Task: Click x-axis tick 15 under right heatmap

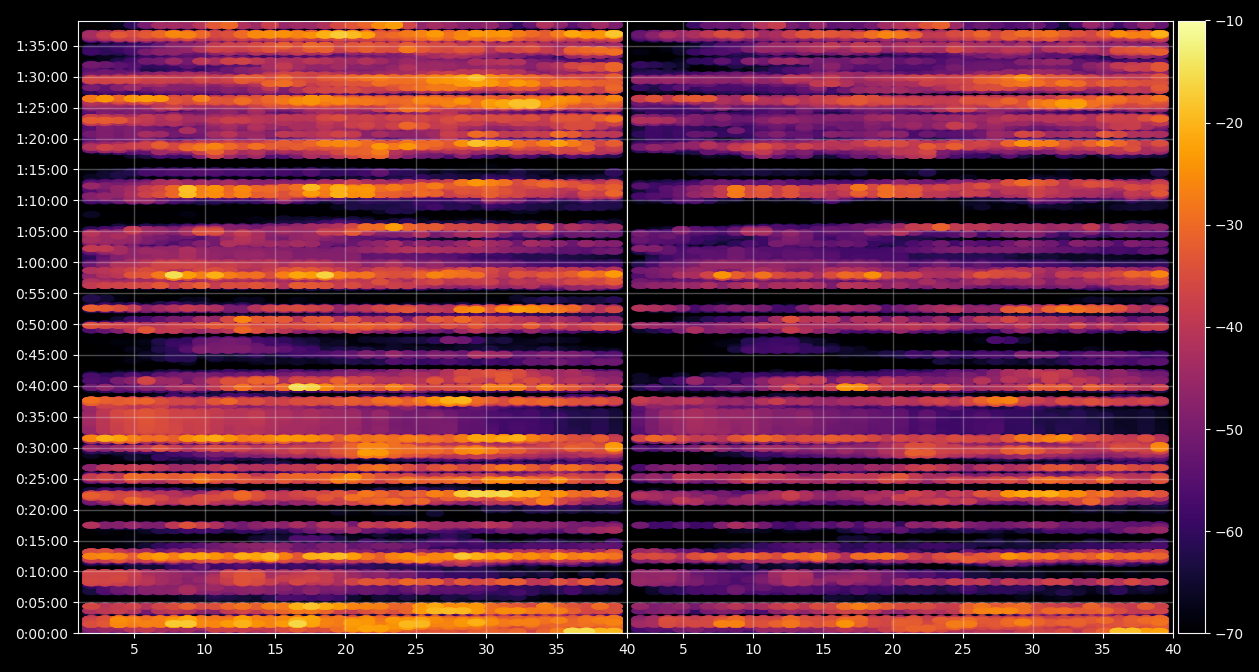Action: coord(822,649)
